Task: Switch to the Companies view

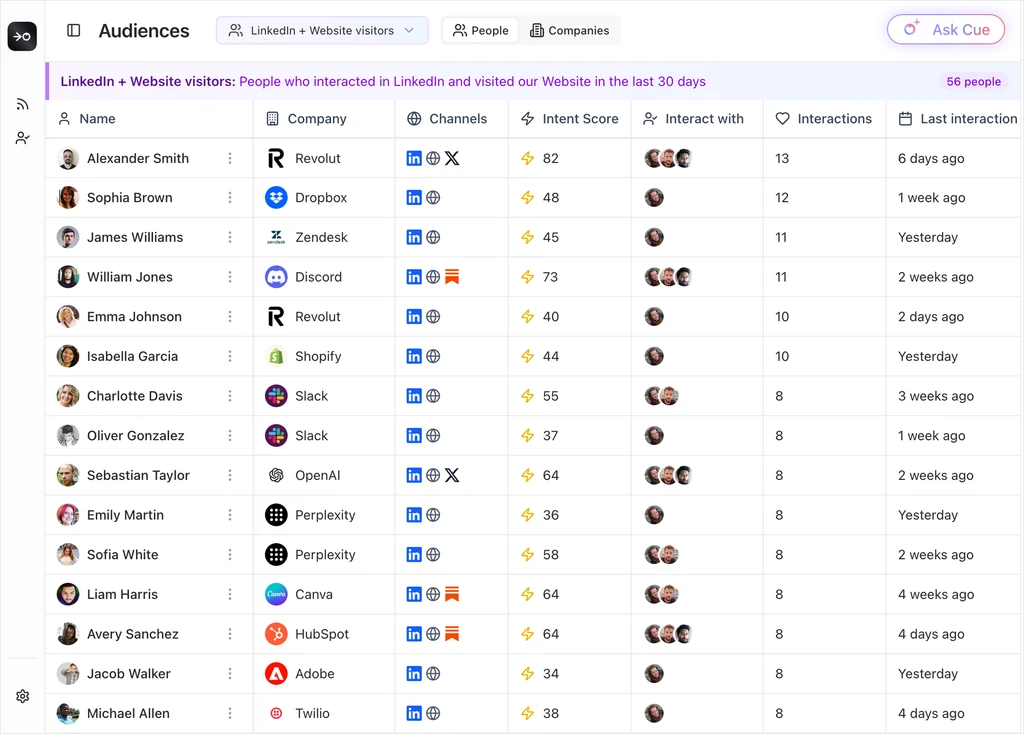Action: tap(570, 31)
